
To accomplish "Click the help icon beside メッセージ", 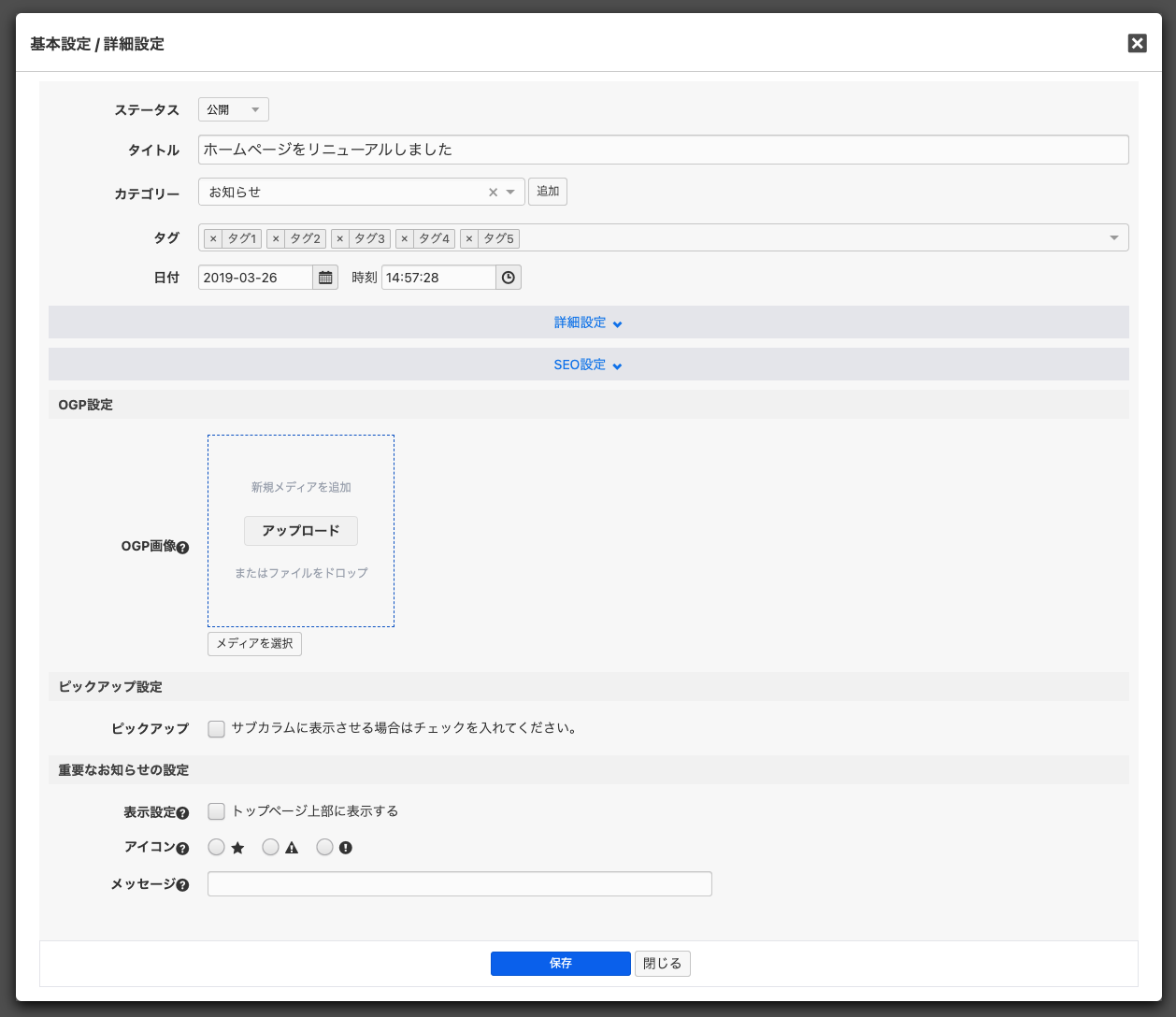I will (x=183, y=885).
